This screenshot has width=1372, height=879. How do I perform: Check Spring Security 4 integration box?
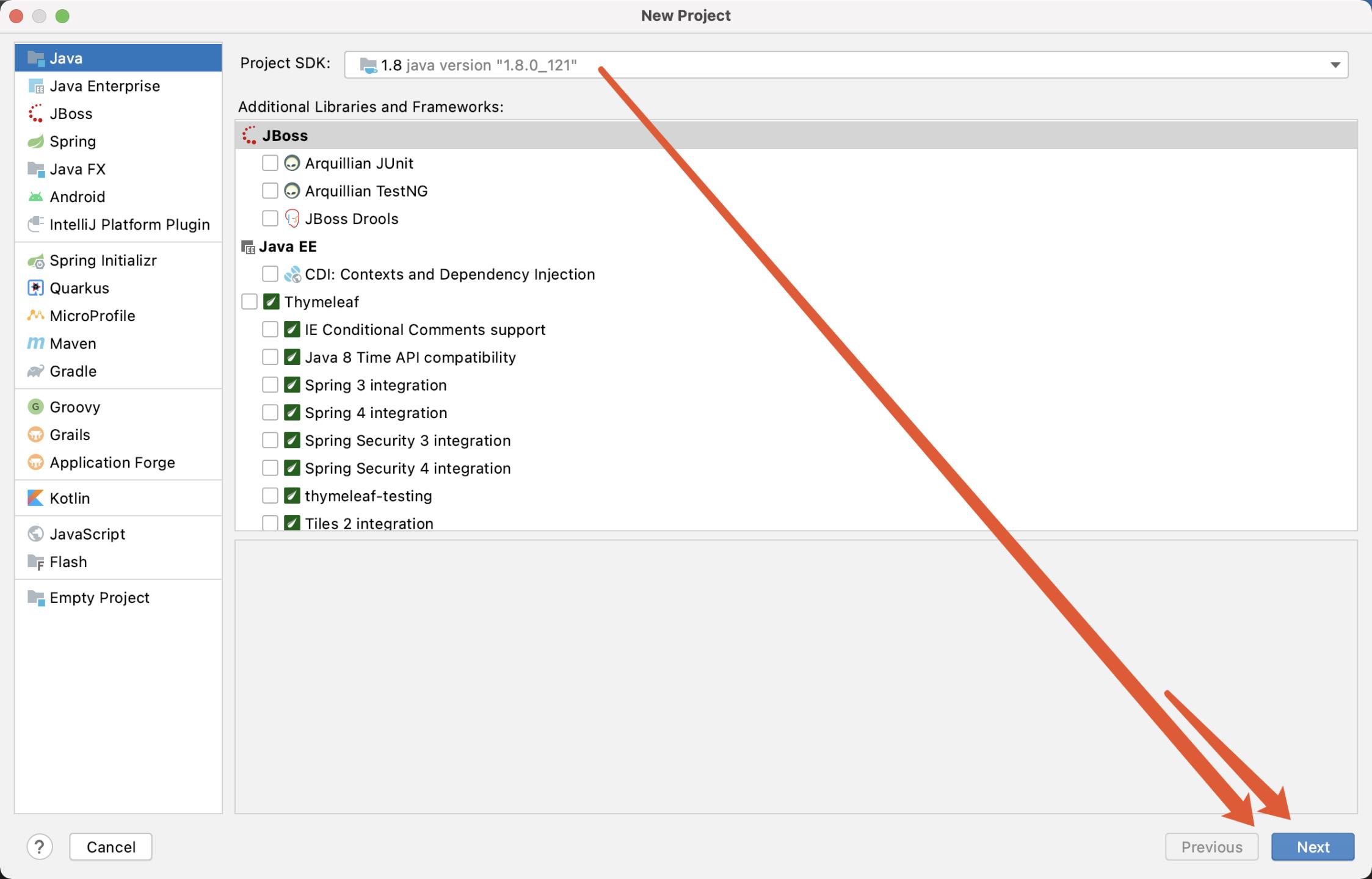point(270,468)
